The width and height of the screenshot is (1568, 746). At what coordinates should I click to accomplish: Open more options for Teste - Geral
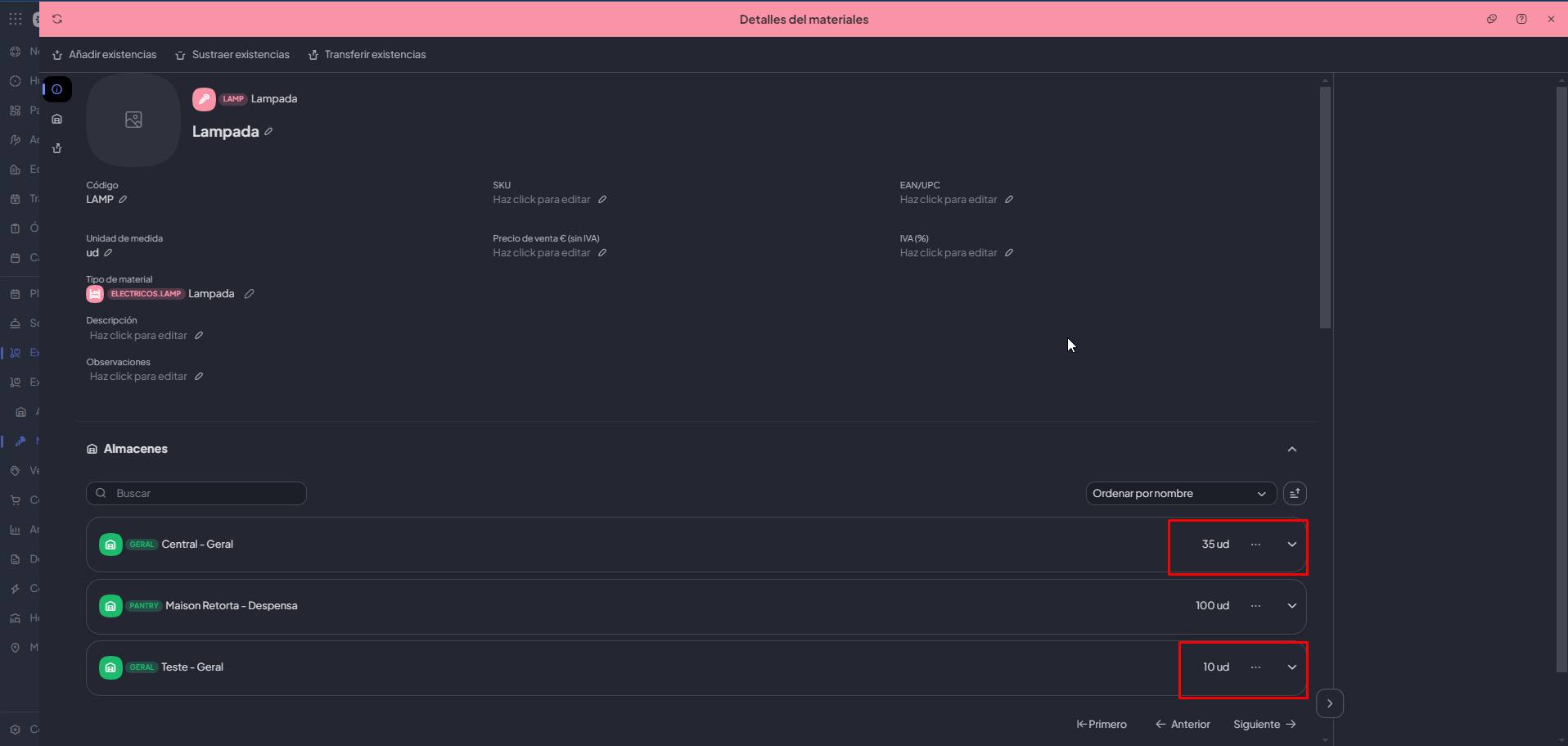(1255, 667)
